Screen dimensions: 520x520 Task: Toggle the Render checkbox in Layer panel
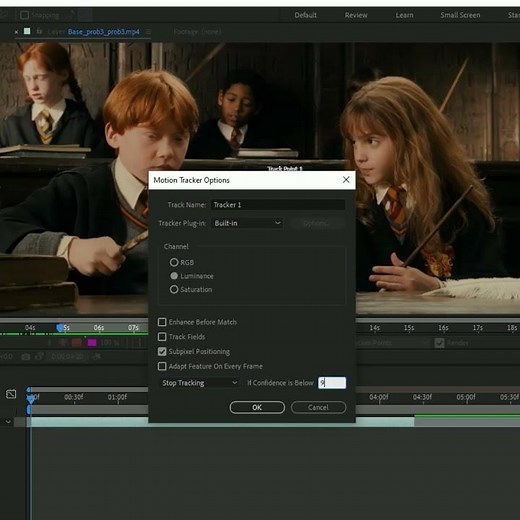pos(440,343)
